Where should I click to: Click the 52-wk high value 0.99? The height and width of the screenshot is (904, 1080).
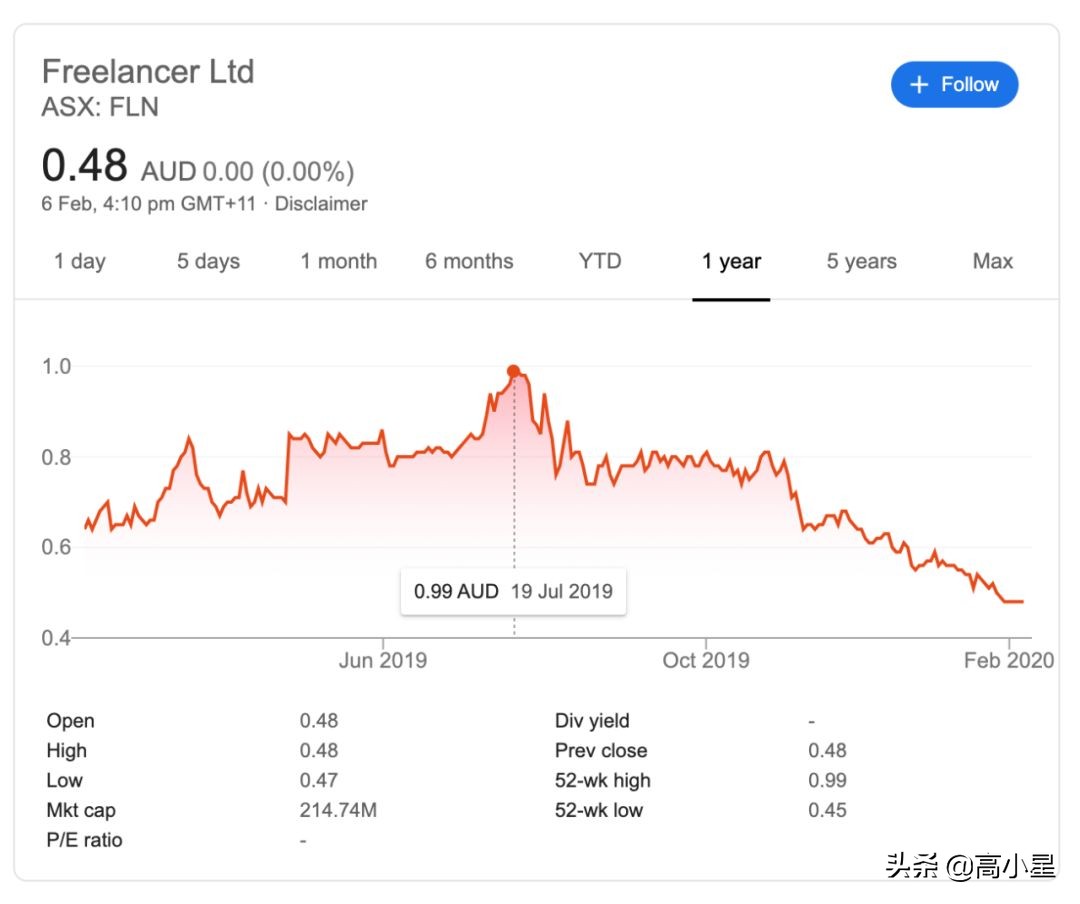pyautogui.click(x=828, y=780)
